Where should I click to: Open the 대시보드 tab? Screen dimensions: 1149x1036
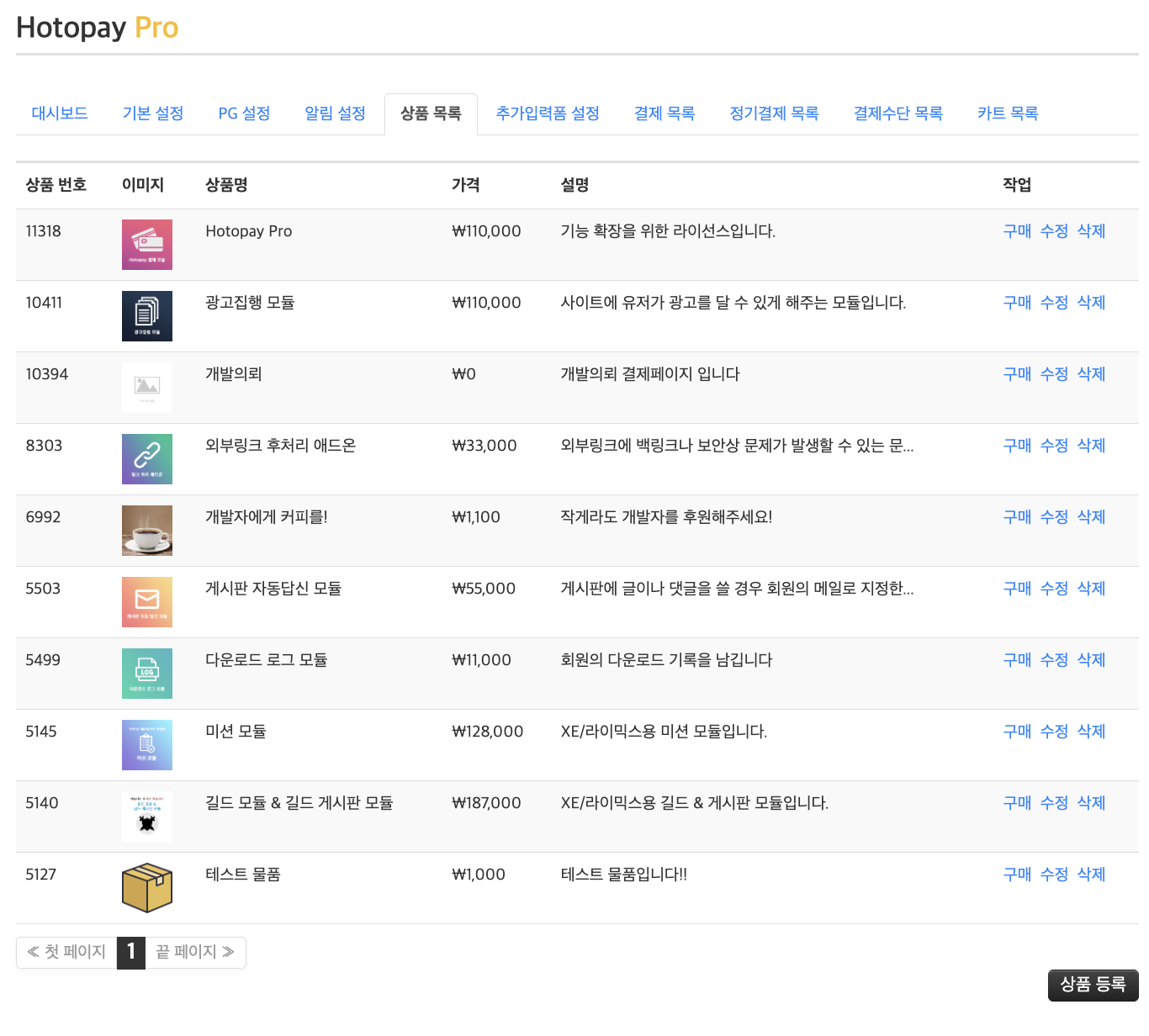[x=60, y=114]
